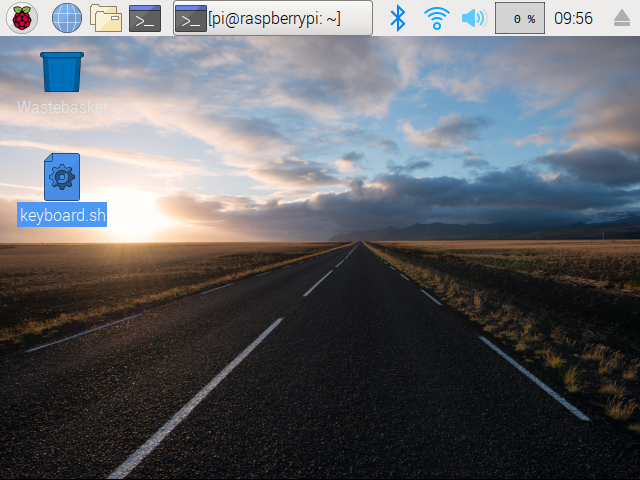The image size is (640, 480).
Task: Open the Bluetooth menu
Action: pos(398,18)
